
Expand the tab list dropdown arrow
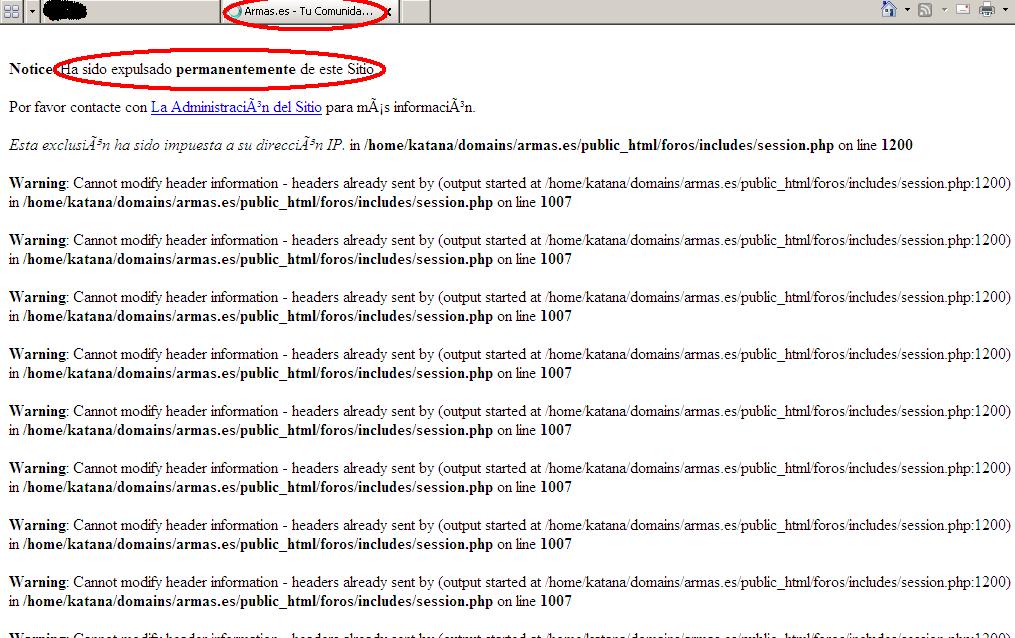(x=33, y=10)
